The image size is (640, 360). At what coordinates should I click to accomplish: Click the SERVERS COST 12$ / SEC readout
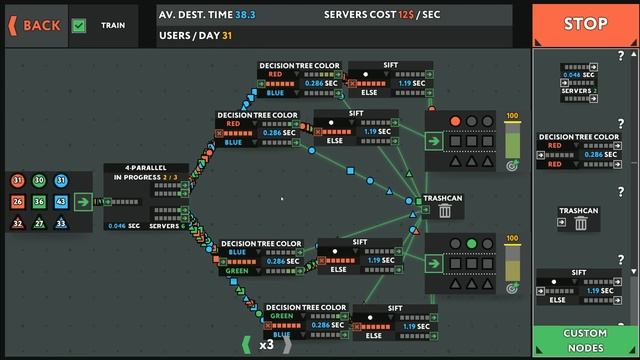pyautogui.click(x=382, y=15)
